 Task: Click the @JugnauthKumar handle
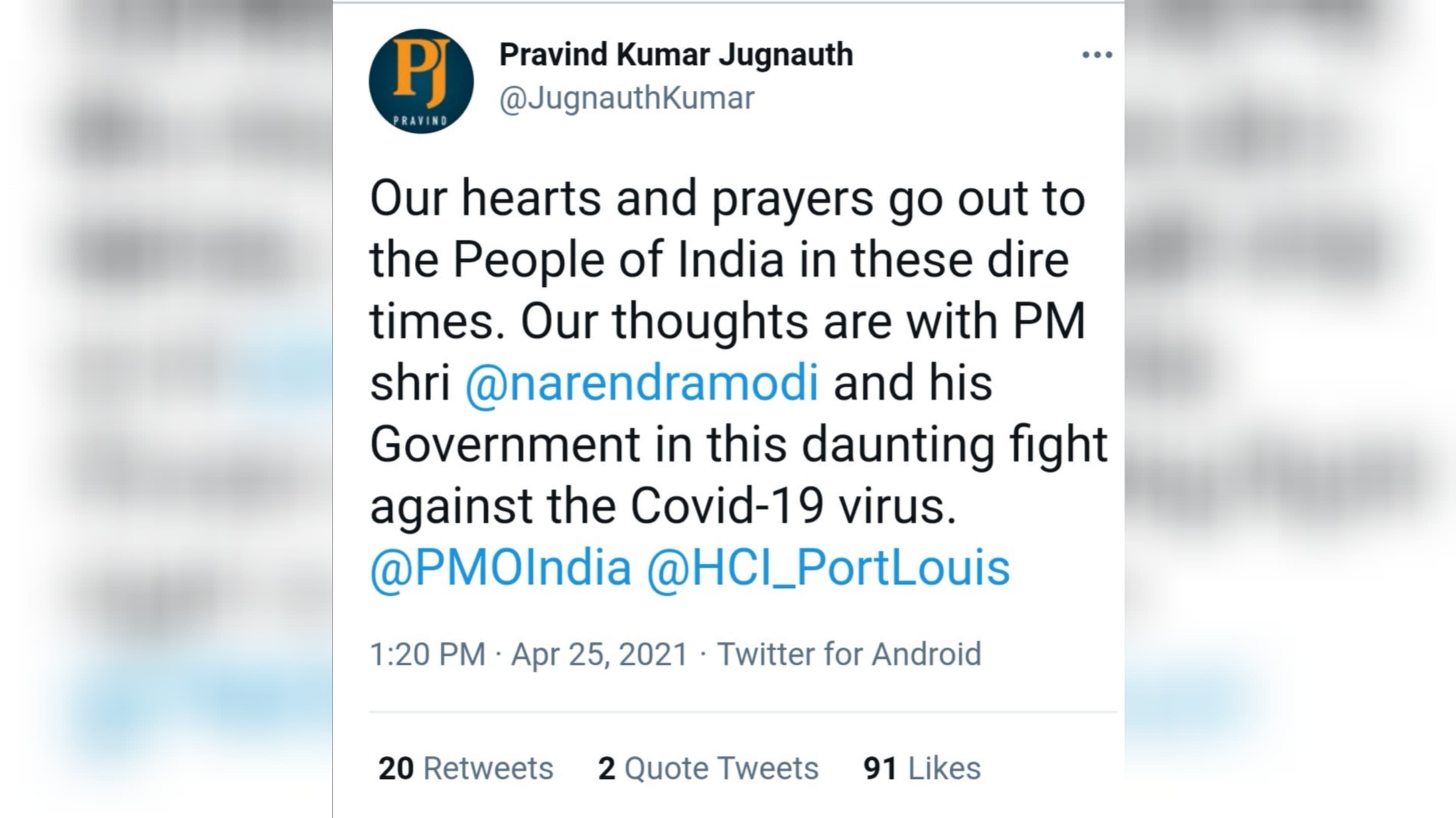tap(626, 98)
